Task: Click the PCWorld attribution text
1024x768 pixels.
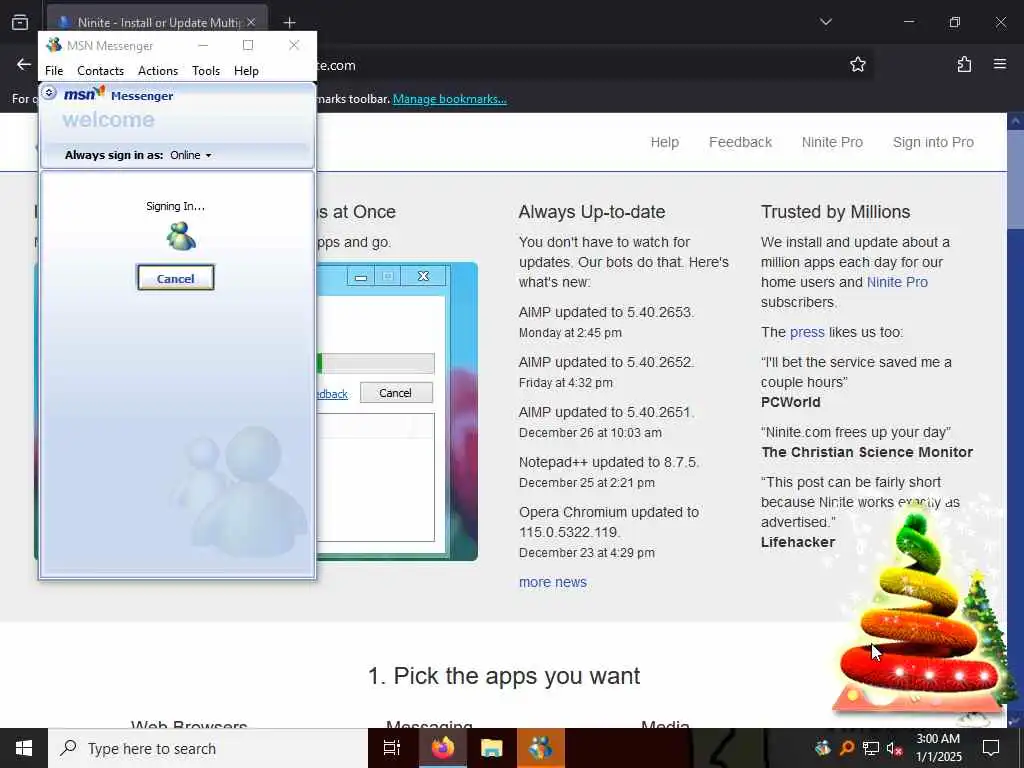Action: 790,402
